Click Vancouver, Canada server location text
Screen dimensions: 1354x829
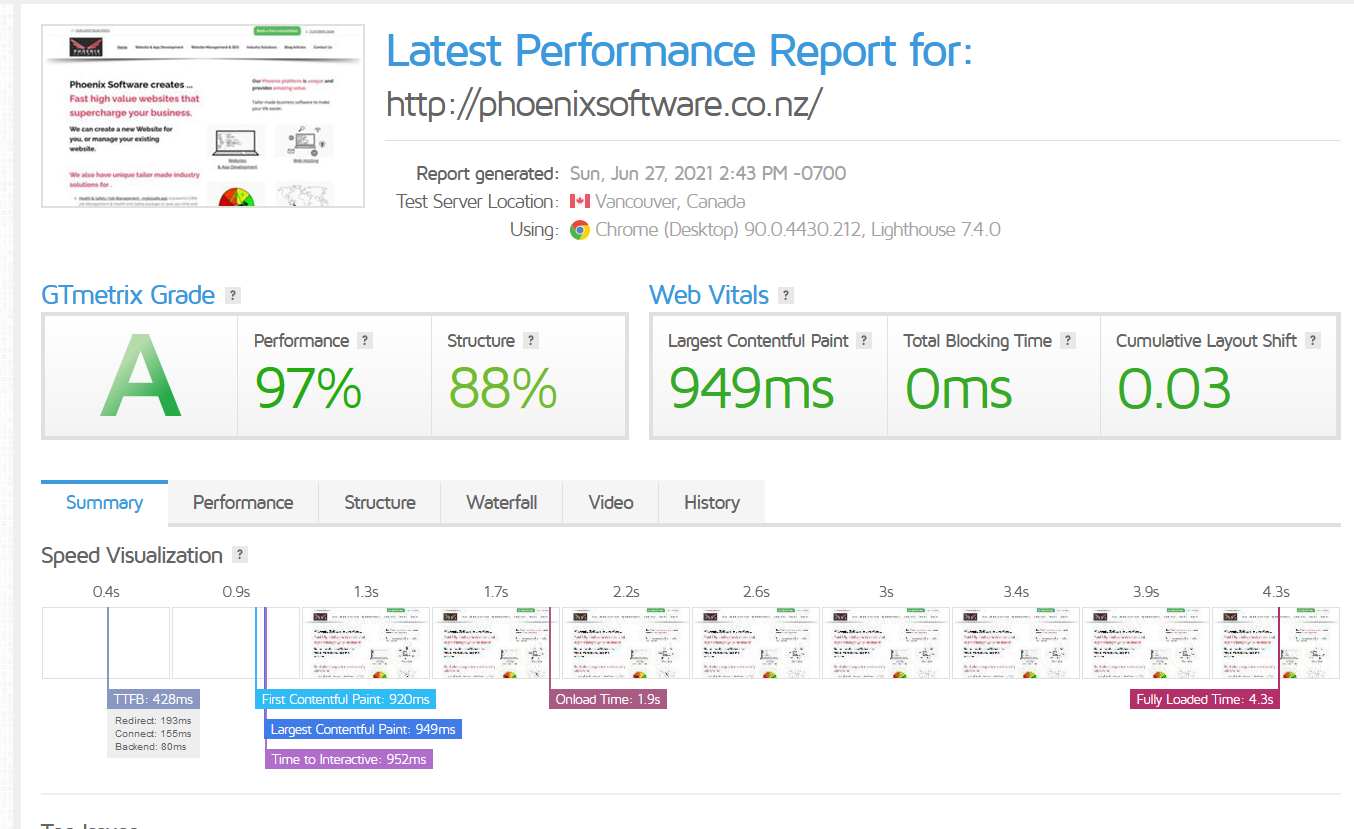click(670, 201)
